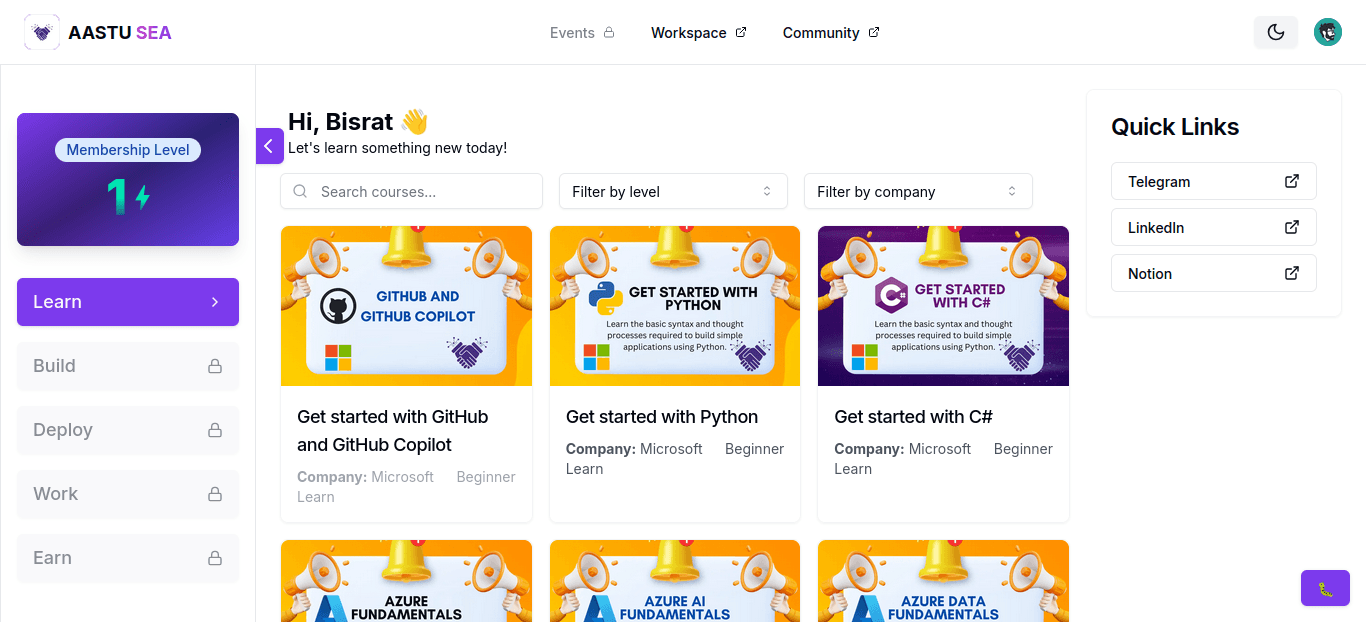This screenshot has height=622, width=1366.
Task: Click the lock icon on Work
Action: click(215, 494)
